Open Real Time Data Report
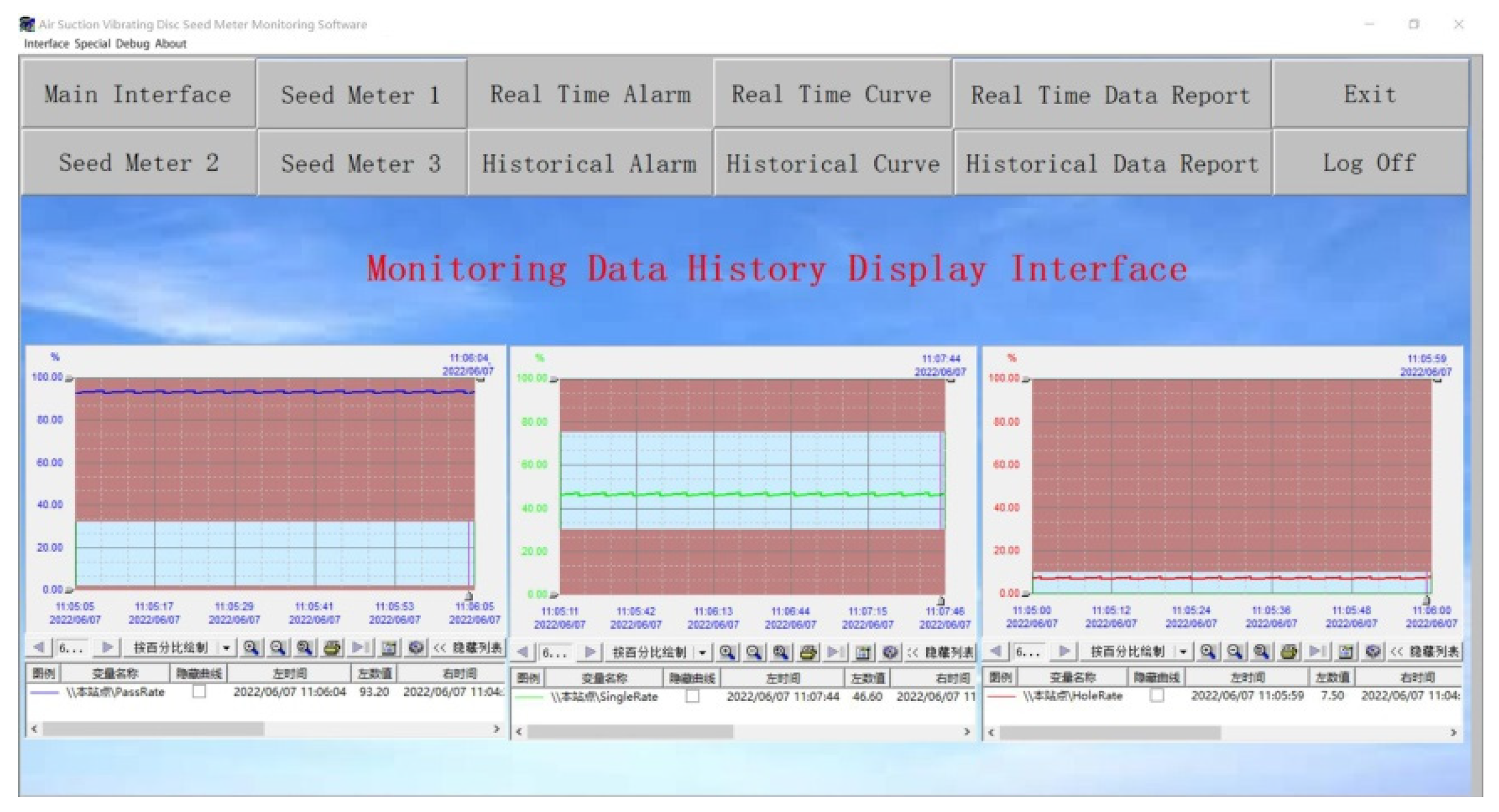 click(1111, 95)
